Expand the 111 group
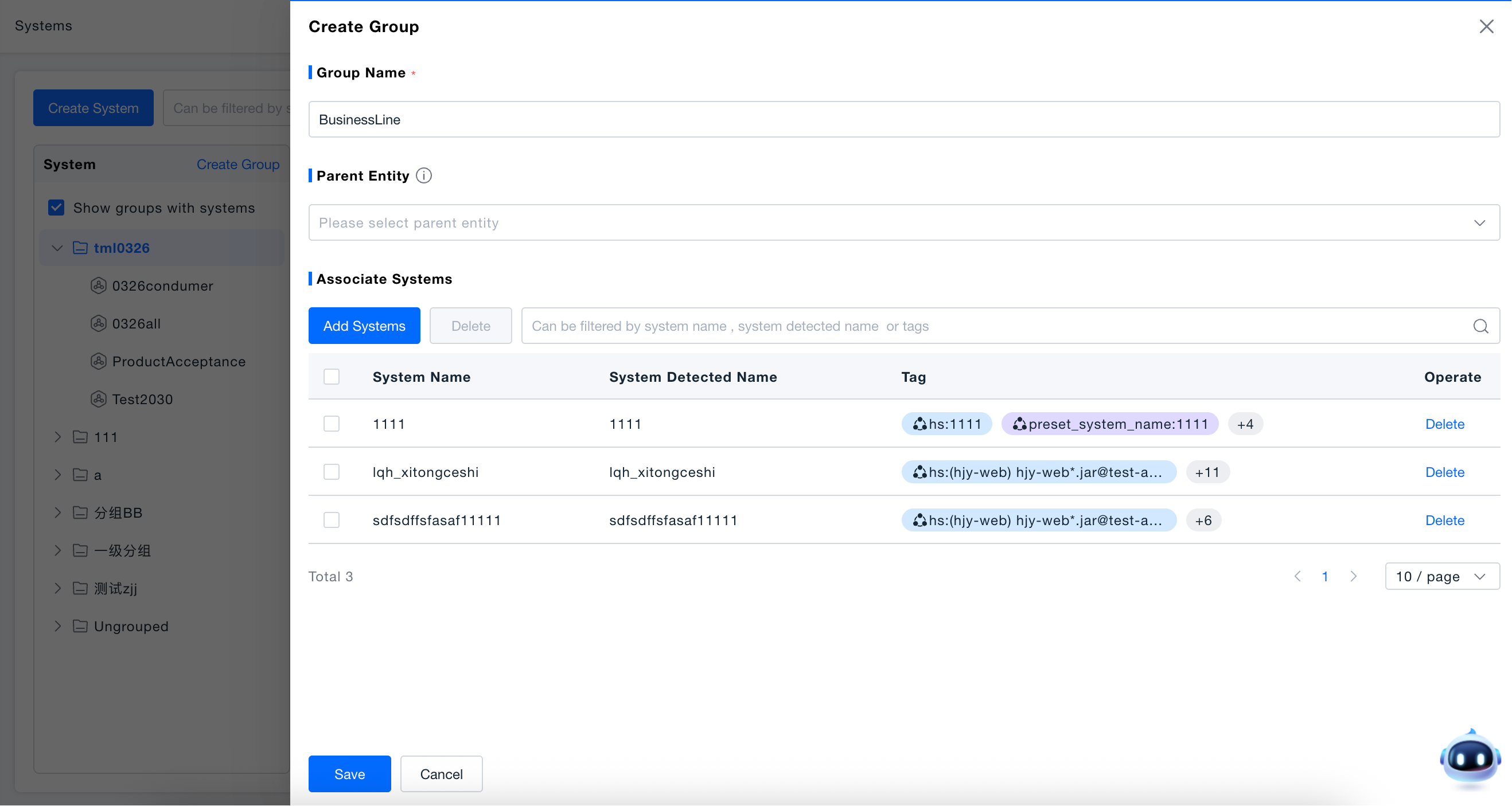 (x=57, y=437)
